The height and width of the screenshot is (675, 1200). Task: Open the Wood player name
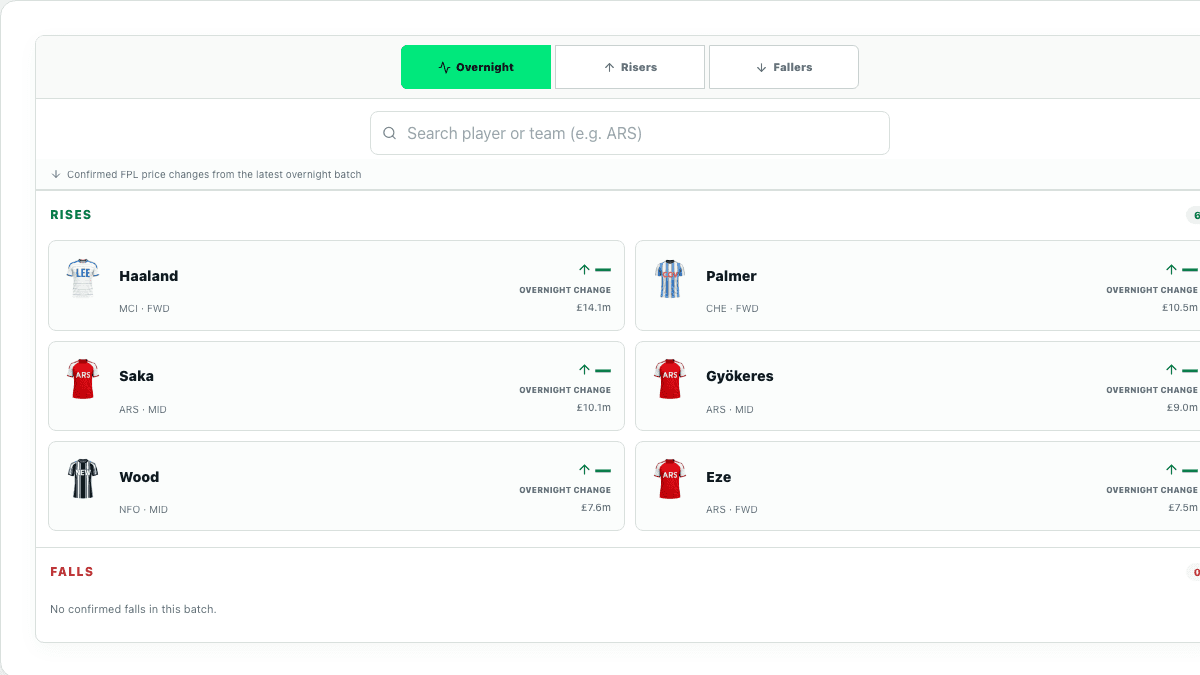pos(139,477)
